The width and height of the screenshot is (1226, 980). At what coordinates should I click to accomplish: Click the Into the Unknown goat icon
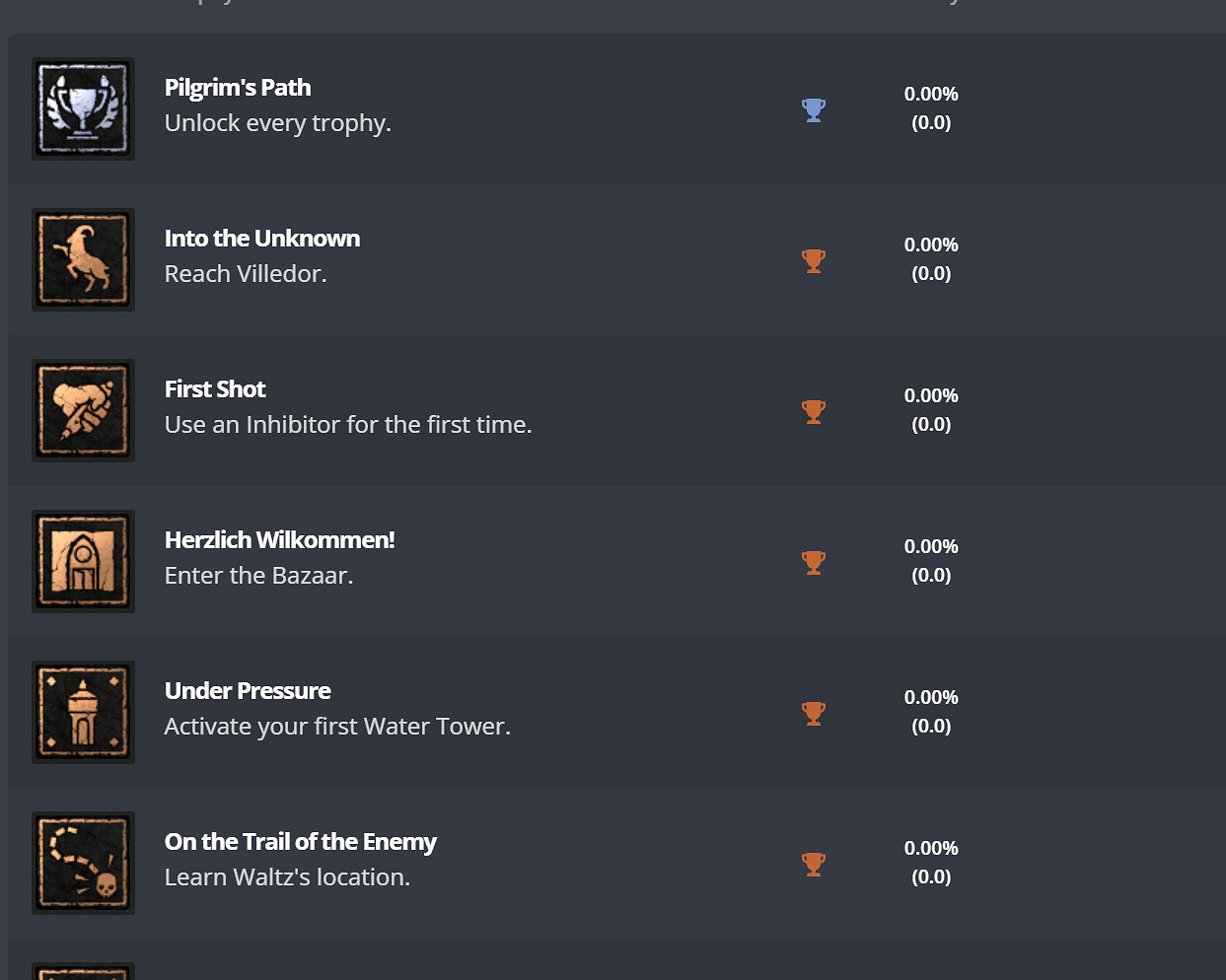[x=83, y=259]
